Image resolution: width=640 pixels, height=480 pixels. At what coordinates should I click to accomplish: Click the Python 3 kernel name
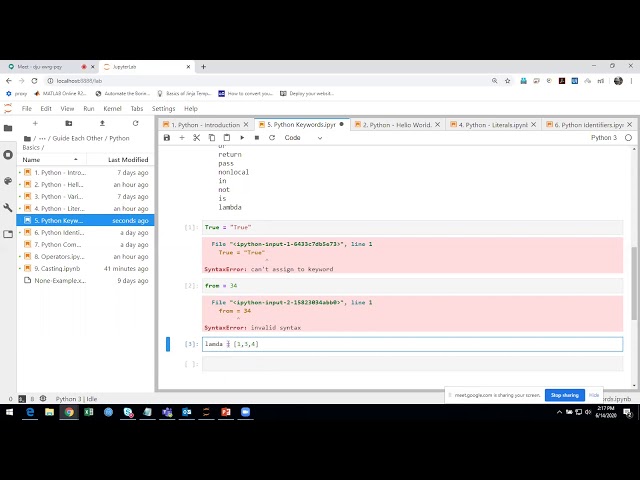(x=604, y=138)
